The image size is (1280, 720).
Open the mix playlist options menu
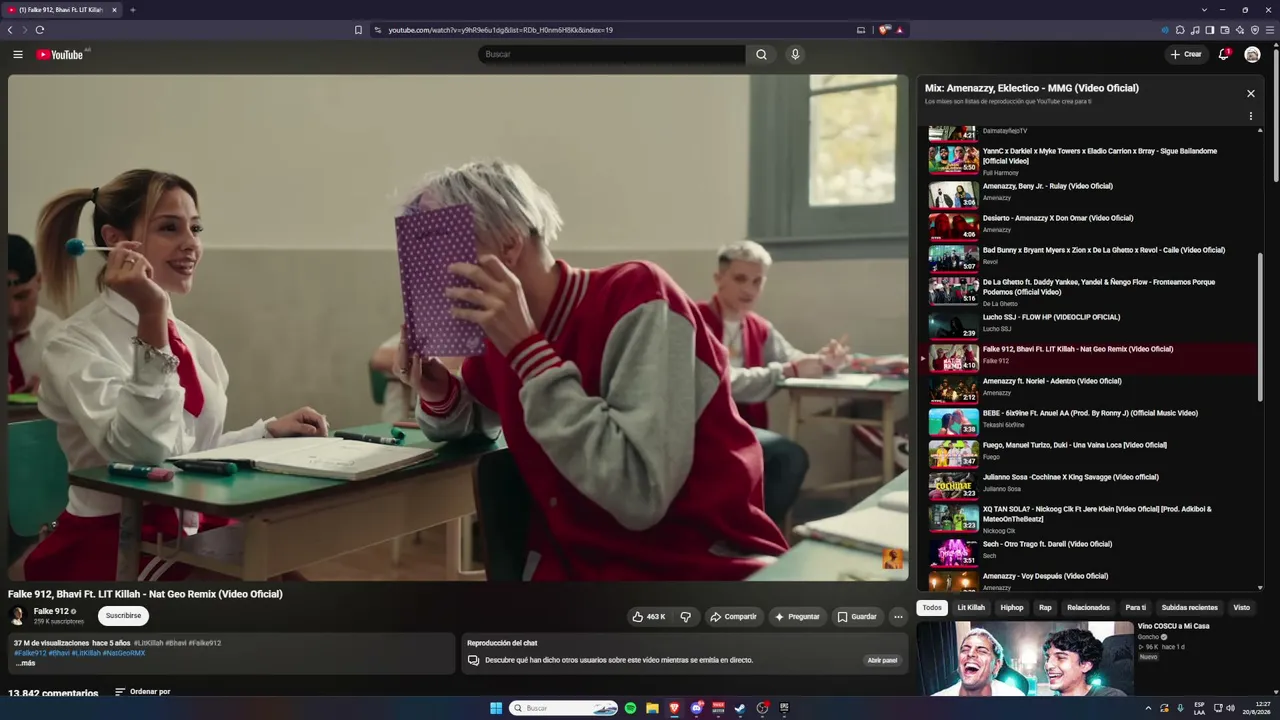click(x=1250, y=116)
